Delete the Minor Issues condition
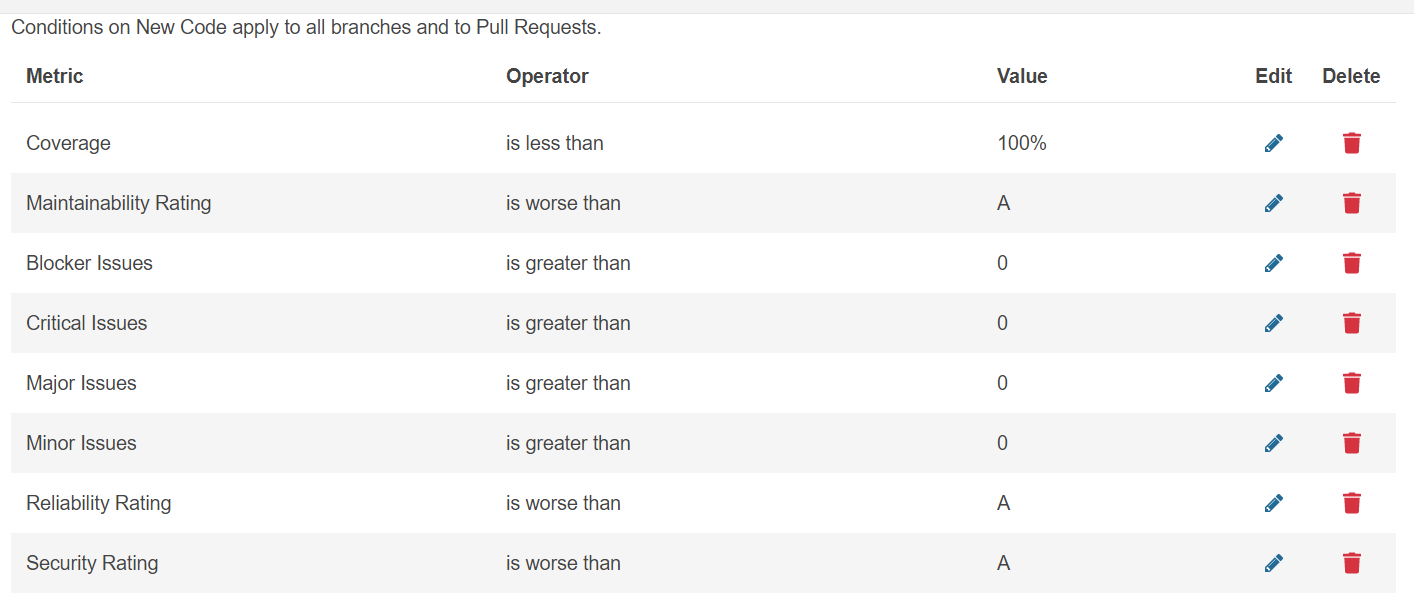The height and width of the screenshot is (593, 1414). 1351,443
